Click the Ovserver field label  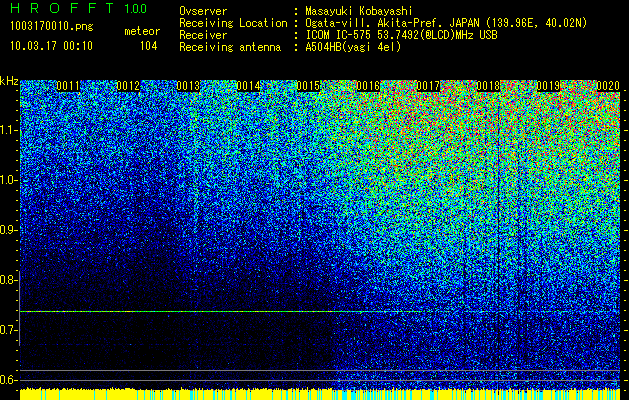tap(203, 11)
